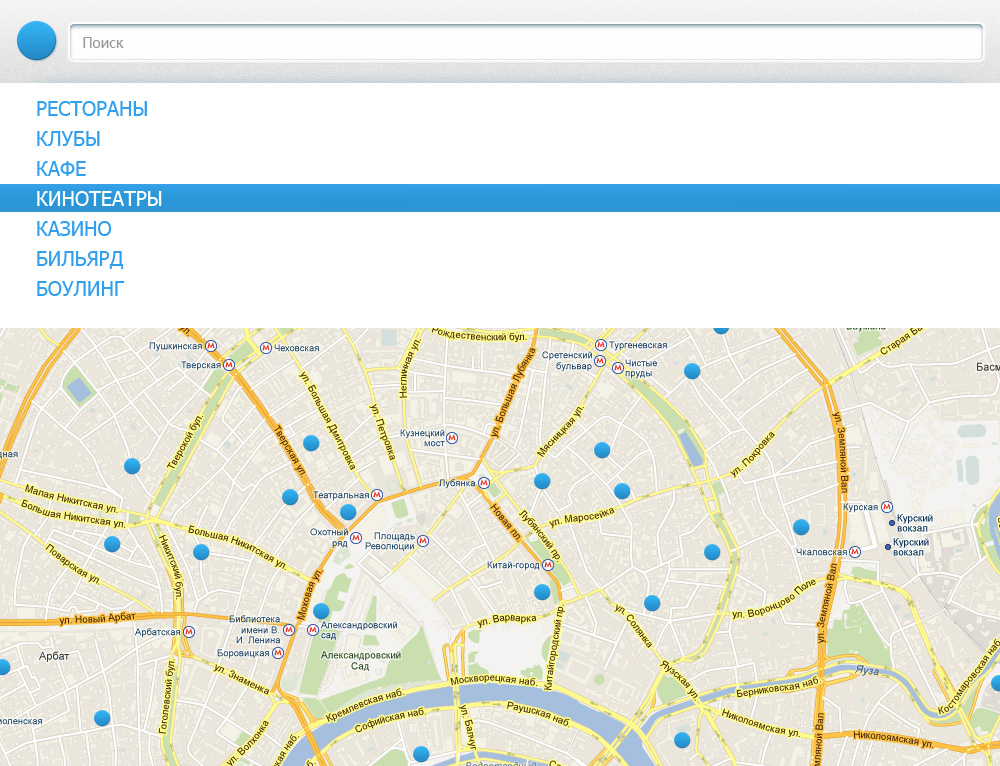Viewport: 1000px width, 766px height.
Task: Open the РЕСТОРАНЫ category
Action: [92, 109]
